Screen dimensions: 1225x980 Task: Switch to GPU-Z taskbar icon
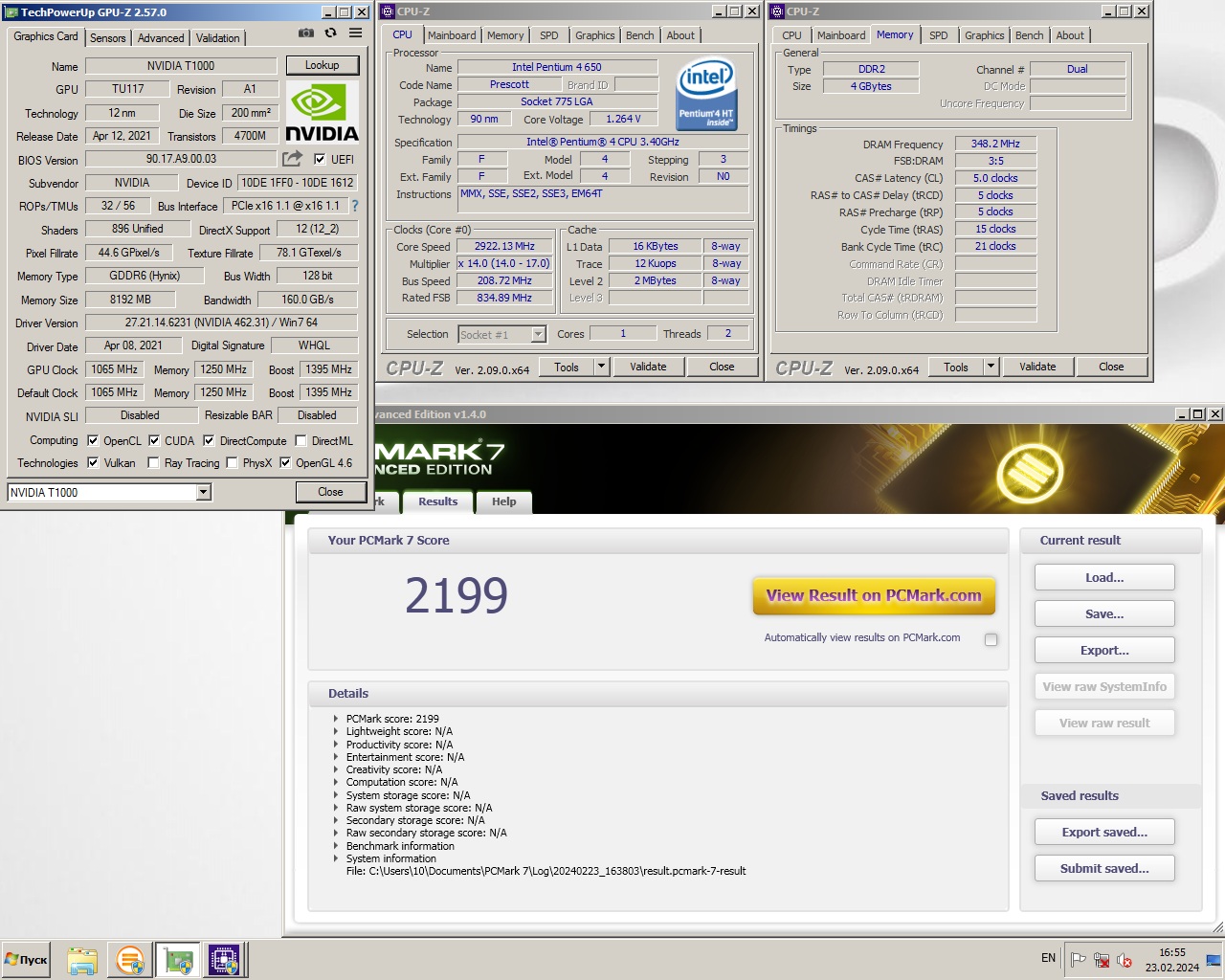(x=177, y=960)
